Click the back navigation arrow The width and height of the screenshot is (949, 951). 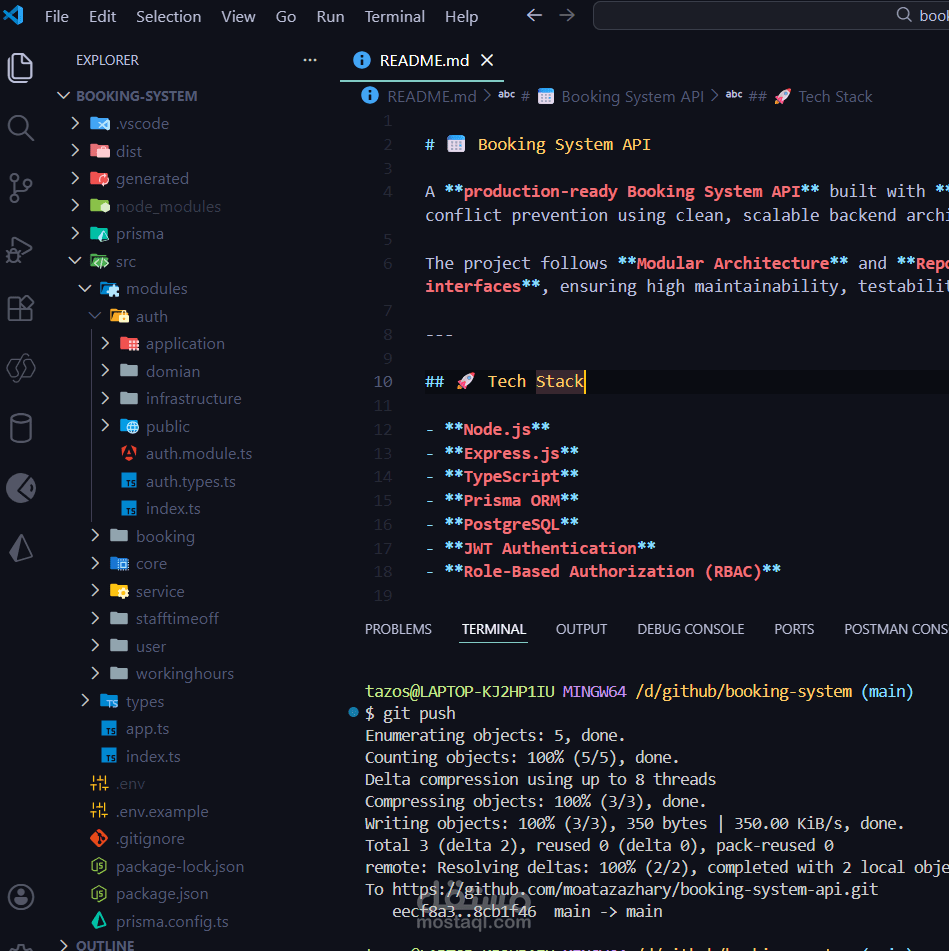pos(533,15)
